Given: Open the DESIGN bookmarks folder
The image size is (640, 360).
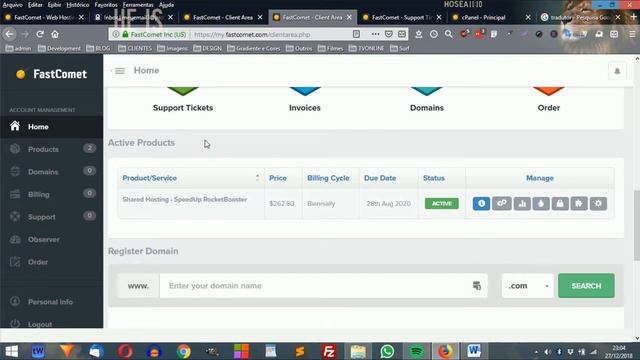Looking at the screenshot, I should pyautogui.click(x=208, y=48).
